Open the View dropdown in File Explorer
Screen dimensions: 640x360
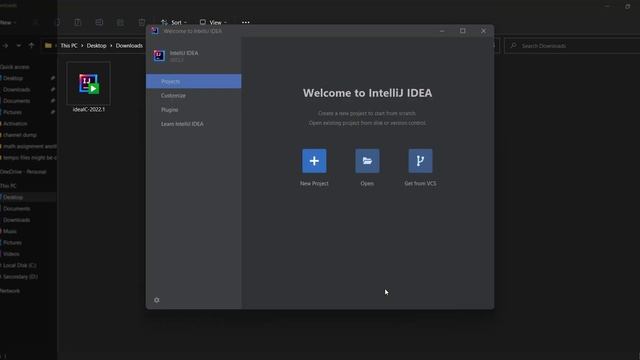[213, 22]
